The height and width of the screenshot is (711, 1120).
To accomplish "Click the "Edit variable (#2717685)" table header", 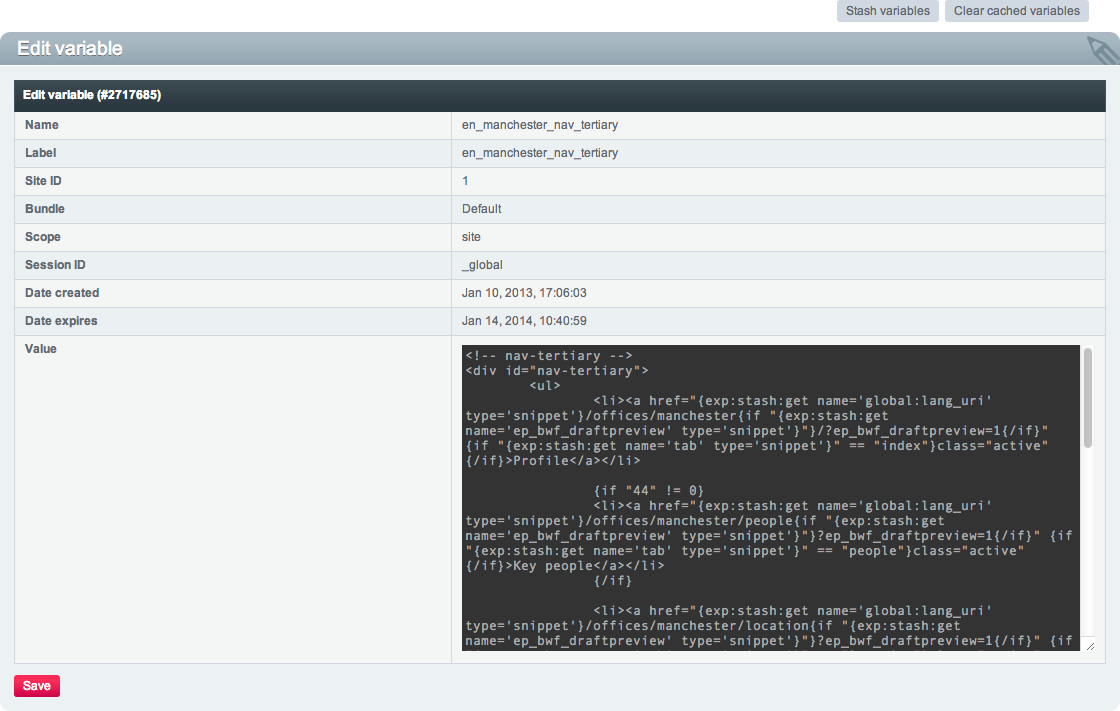I will 92,95.
